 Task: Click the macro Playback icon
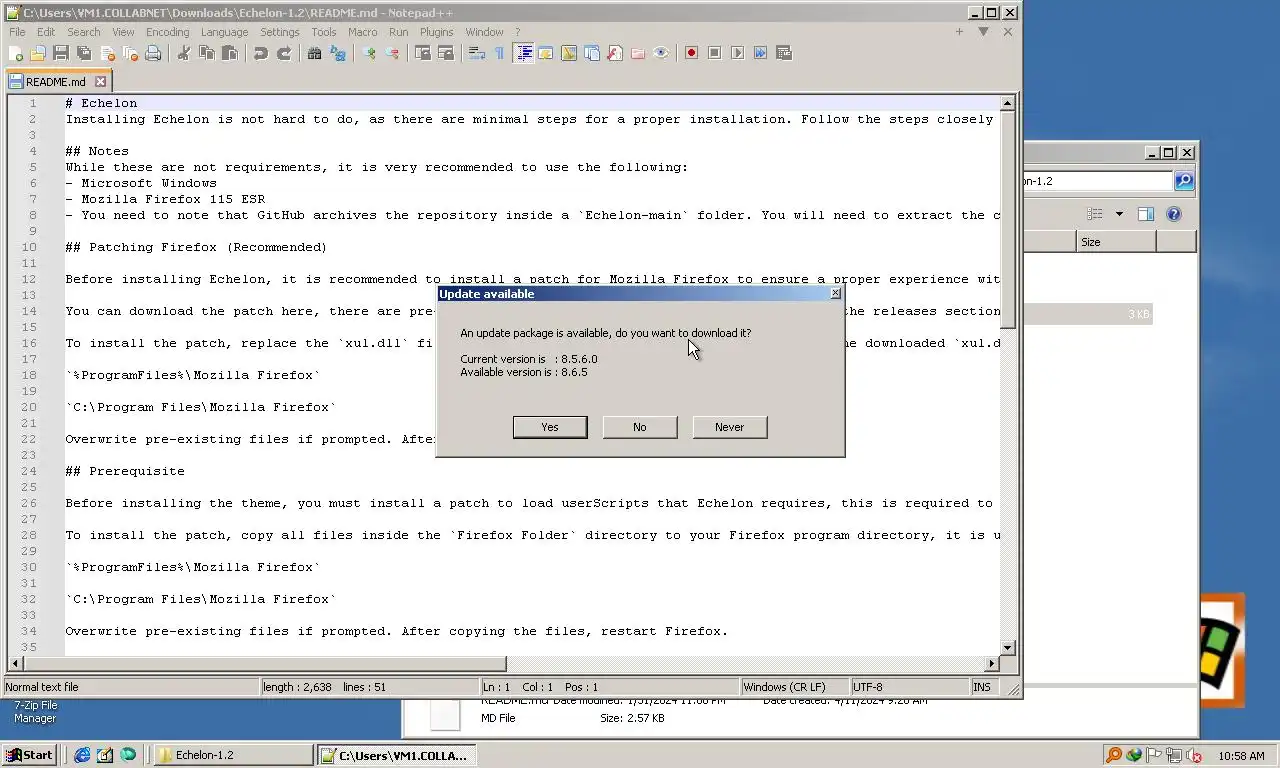click(737, 53)
